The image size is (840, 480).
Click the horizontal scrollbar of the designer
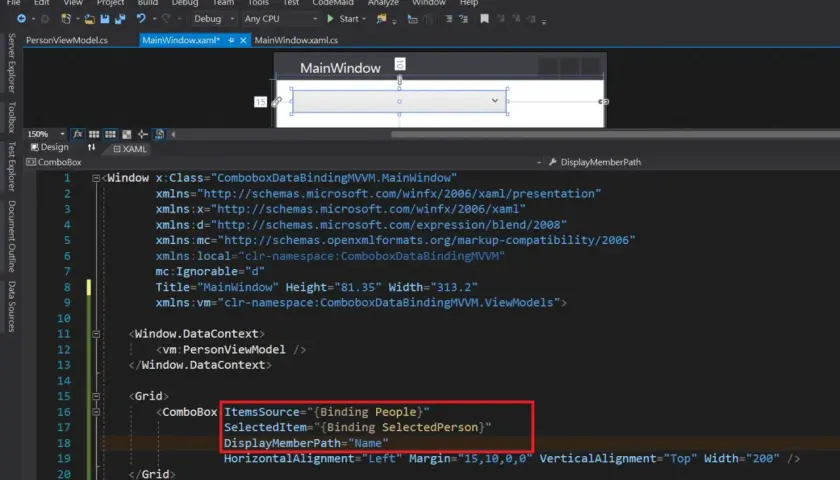pyautogui.click(x=615, y=134)
